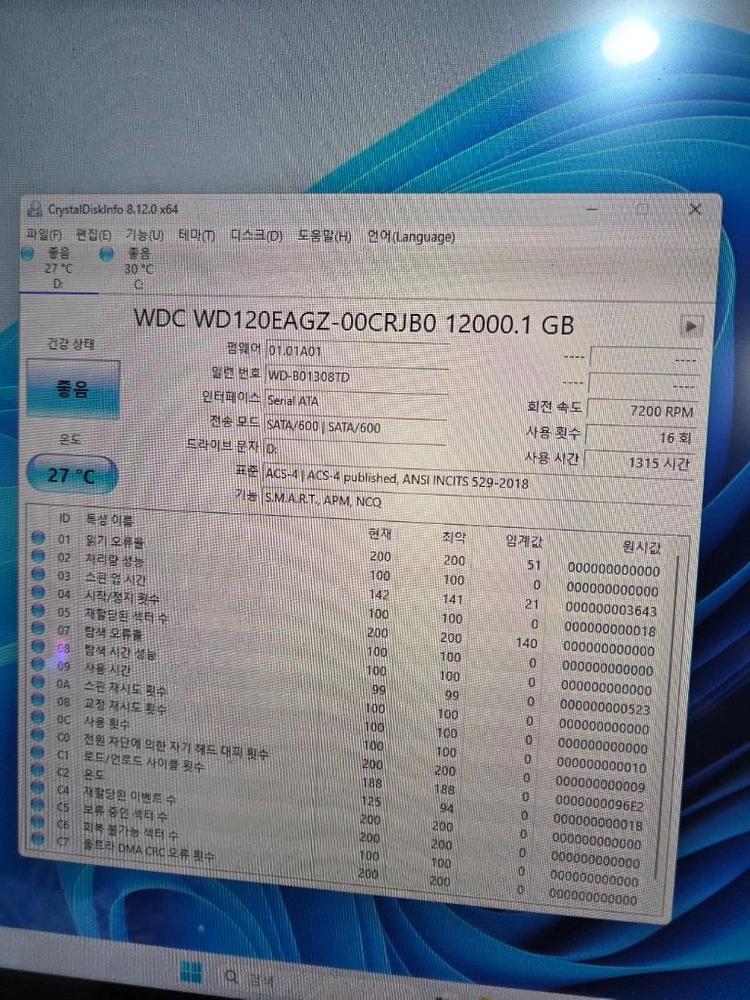Click the raw value 00000000001B
The width and height of the screenshot is (750, 1000).
click(x=598, y=823)
